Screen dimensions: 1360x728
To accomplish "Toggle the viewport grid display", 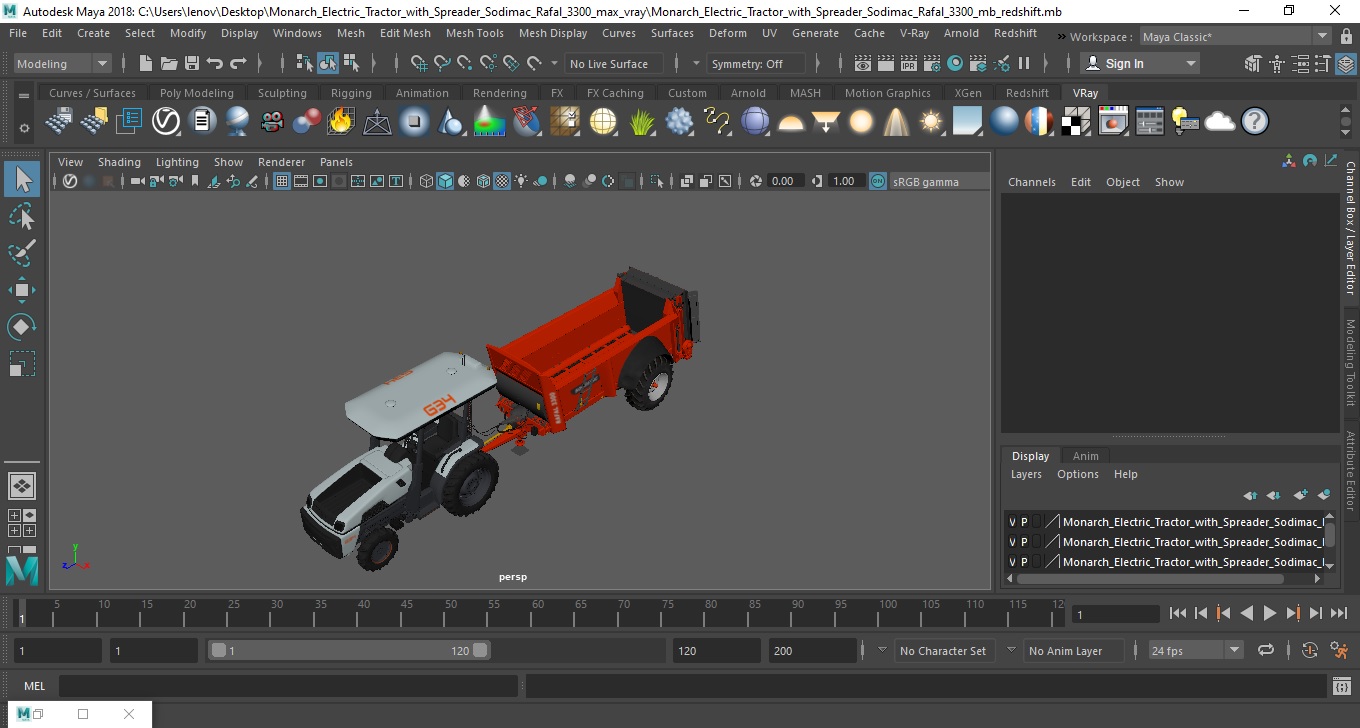I will [282, 181].
